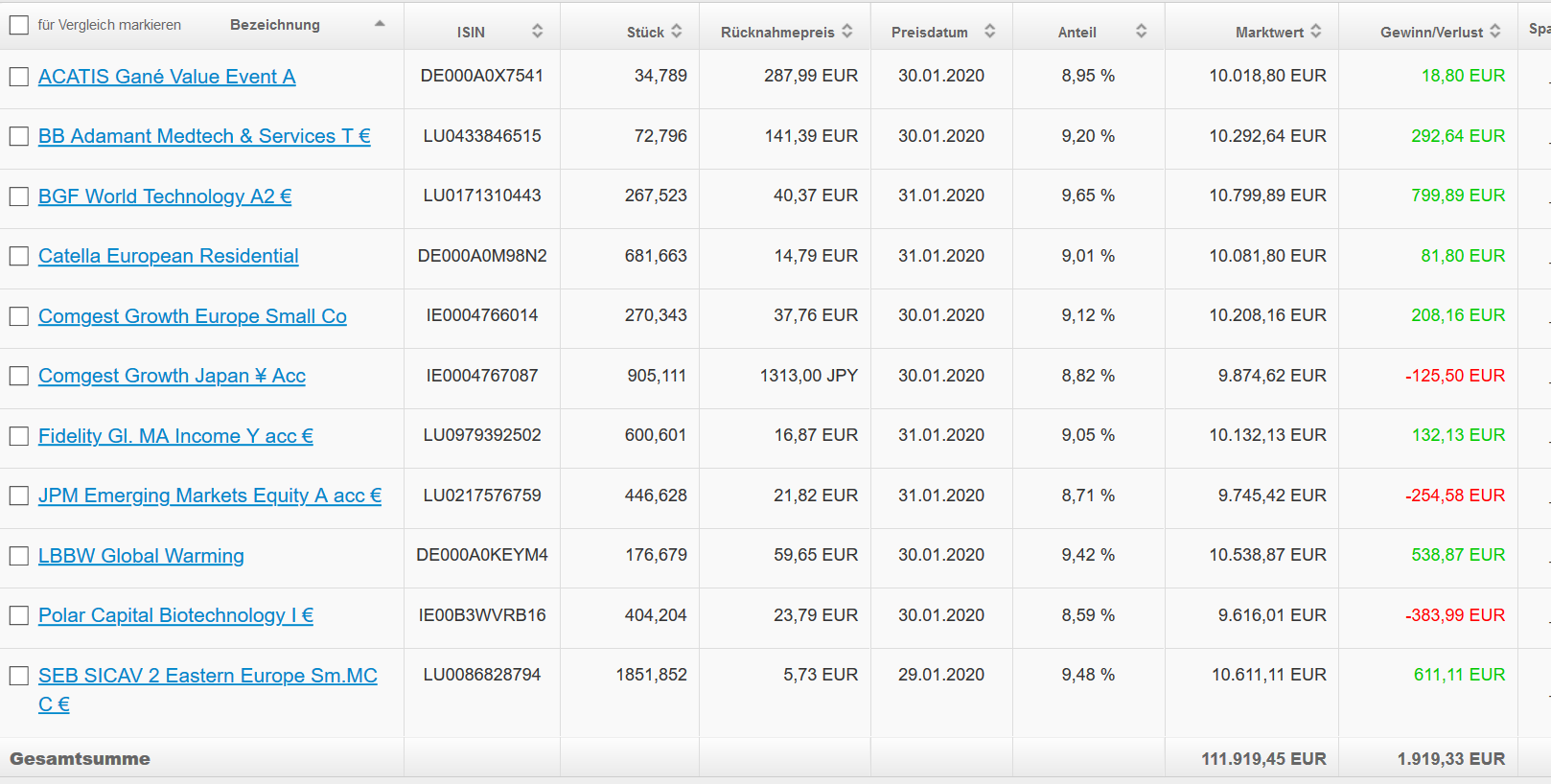Viewport: 1551px width, 784px height.
Task: Click the Gewinn/Verlust sort arrows
Action: coord(1495,32)
